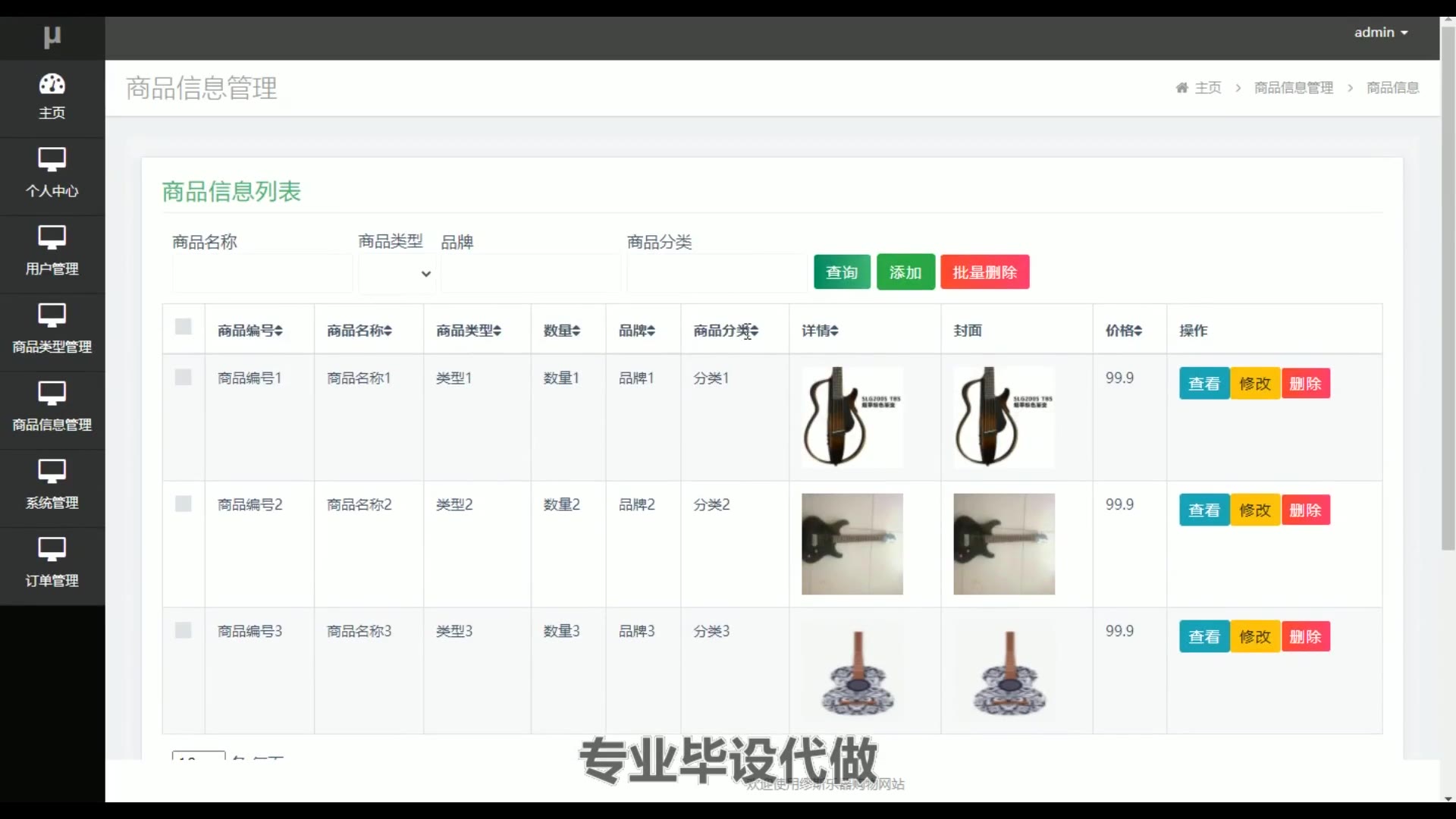Screen dimensions: 1456x819
Task: Click the green 查询 button
Action: point(842,272)
